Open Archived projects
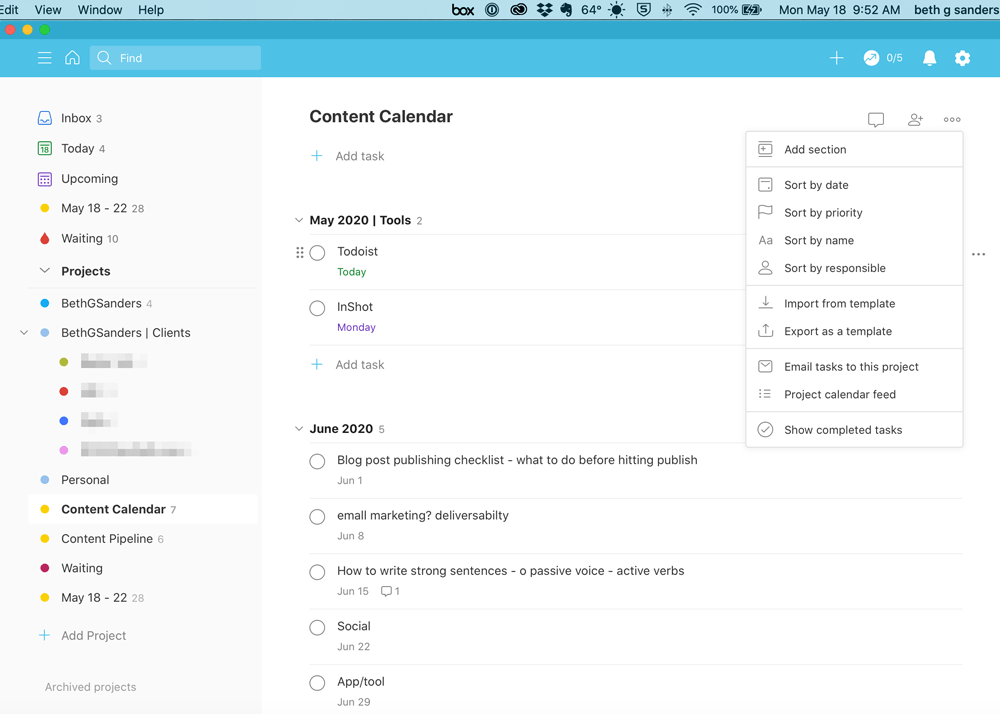1000x714 pixels. click(x=91, y=687)
